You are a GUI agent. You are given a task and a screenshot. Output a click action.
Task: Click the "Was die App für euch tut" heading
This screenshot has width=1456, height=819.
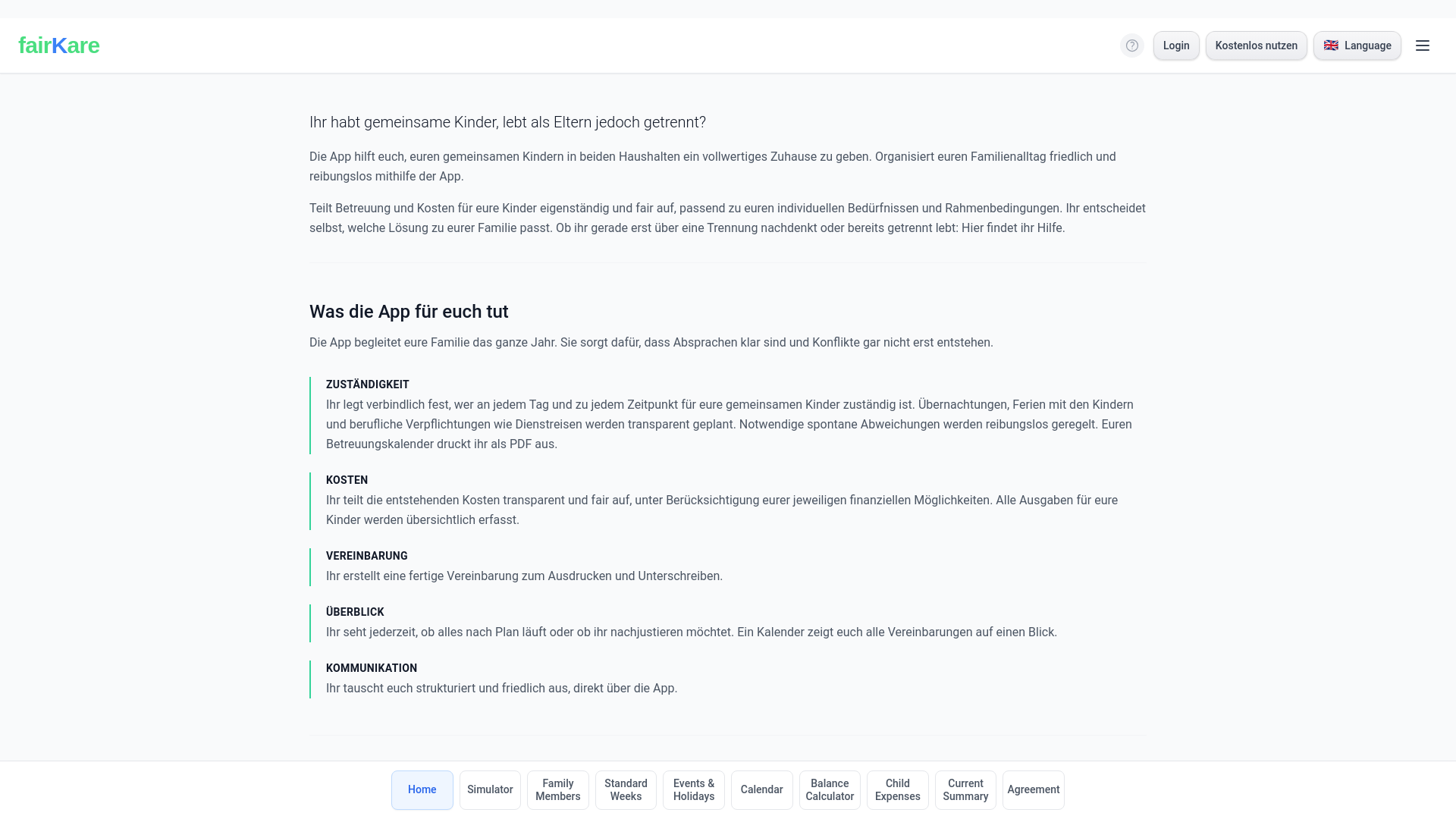tap(409, 312)
